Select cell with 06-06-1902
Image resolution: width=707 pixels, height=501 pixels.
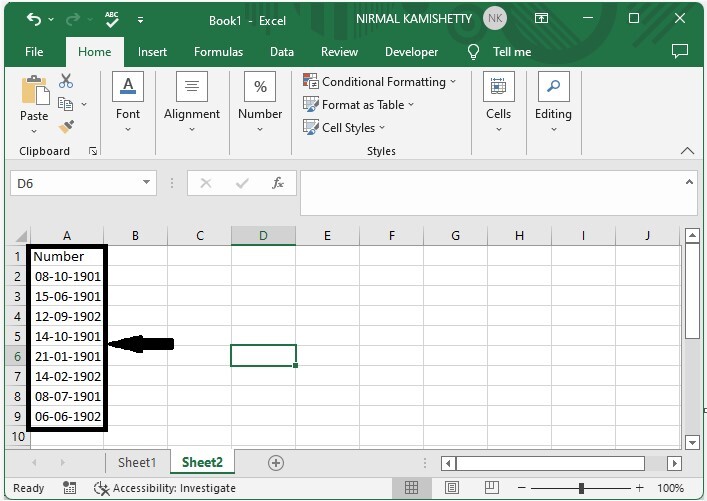pos(67,416)
